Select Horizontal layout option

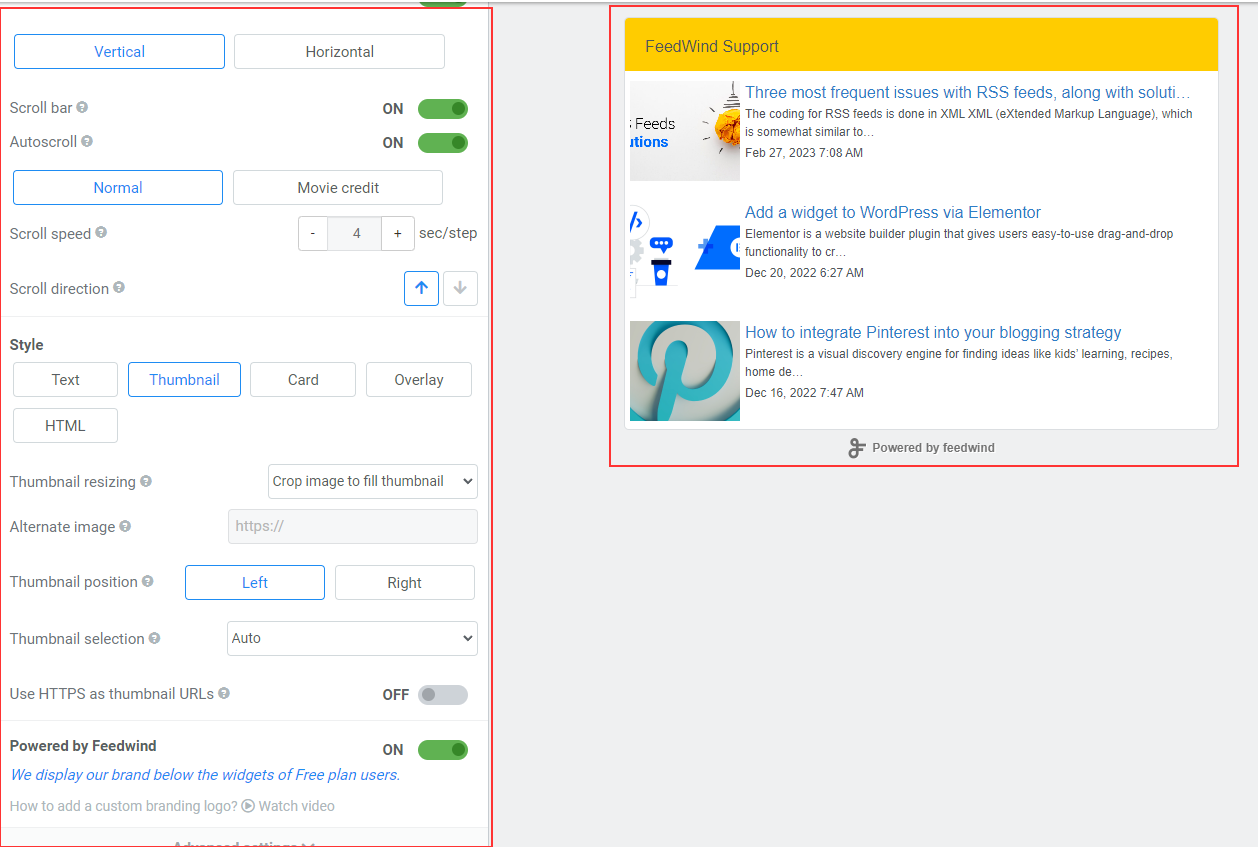(x=339, y=52)
